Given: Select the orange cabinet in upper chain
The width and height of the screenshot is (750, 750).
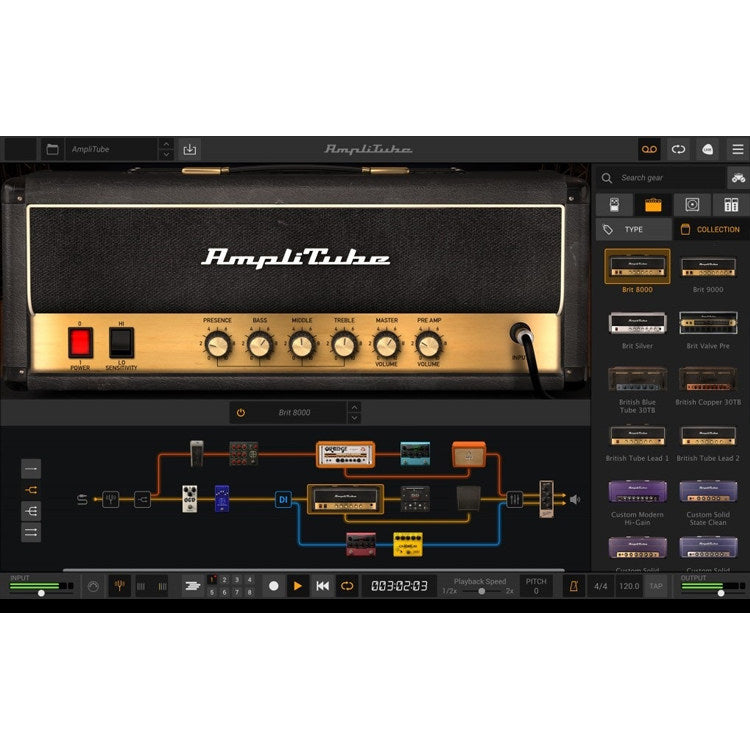Looking at the screenshot, I should 469,454.
